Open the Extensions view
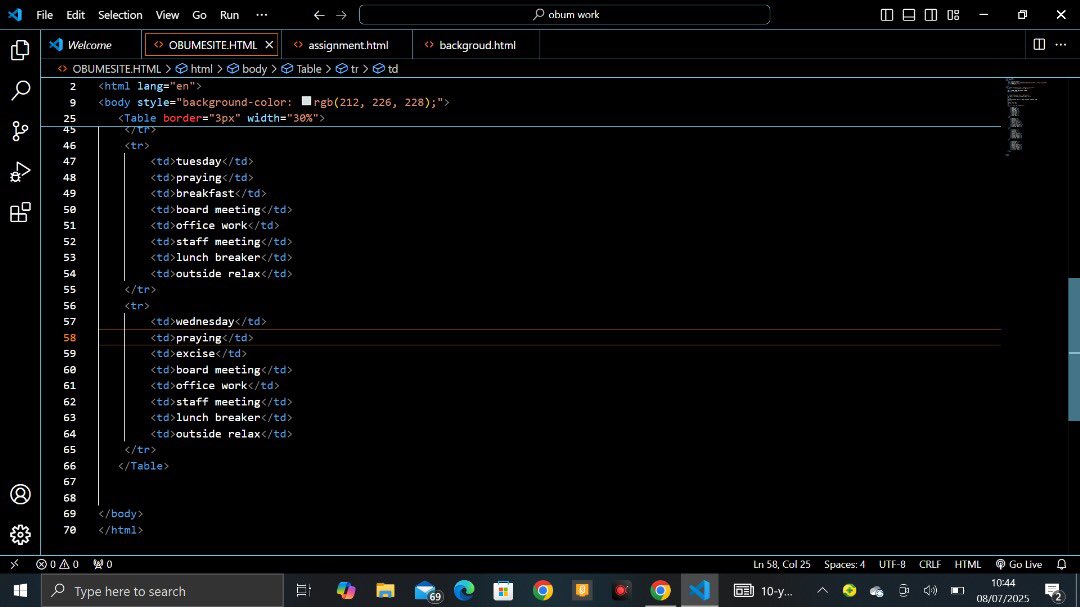This screenshot has height=607, width=1080. pos(20,212)
